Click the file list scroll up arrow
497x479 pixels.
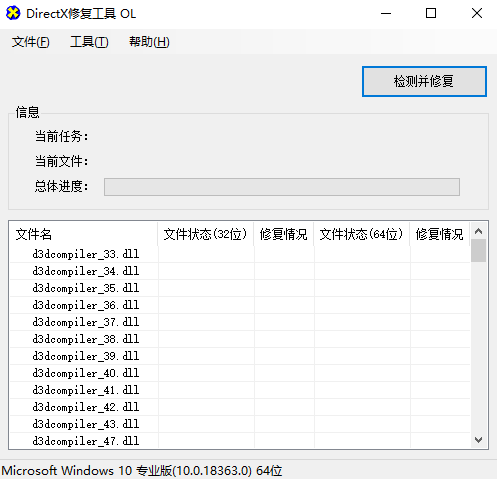coord(479,231)
